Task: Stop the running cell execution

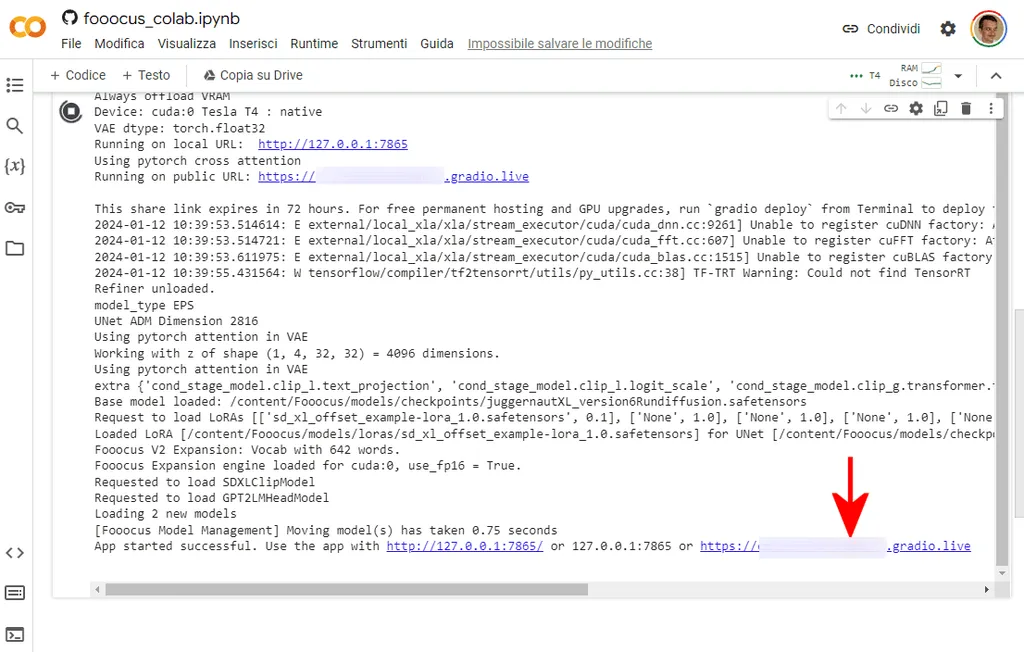Action: (x=70, y=112)
